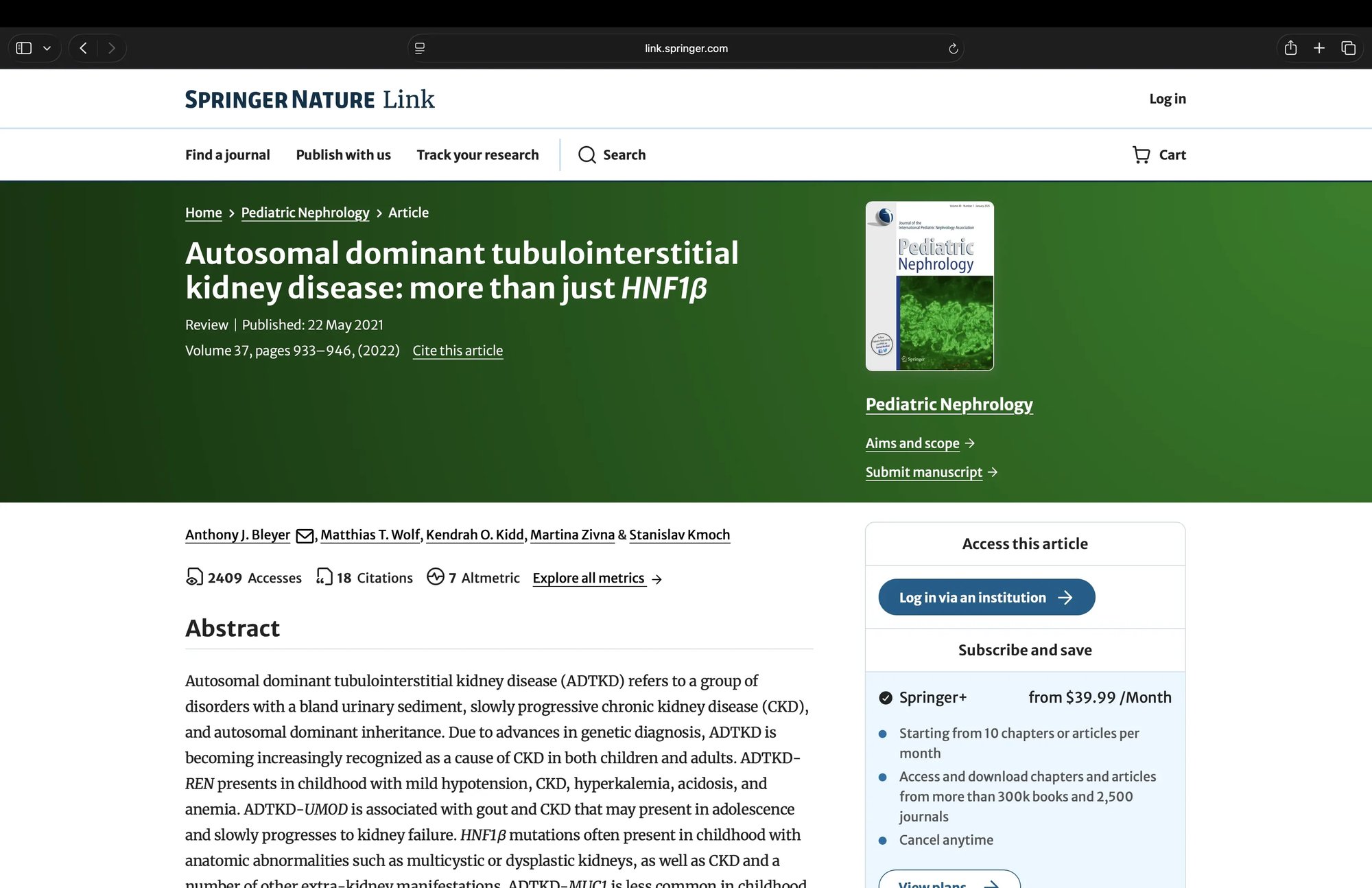Click the View plans button
This screenshot has height=888, width=1372.
(x=949, y=880)
